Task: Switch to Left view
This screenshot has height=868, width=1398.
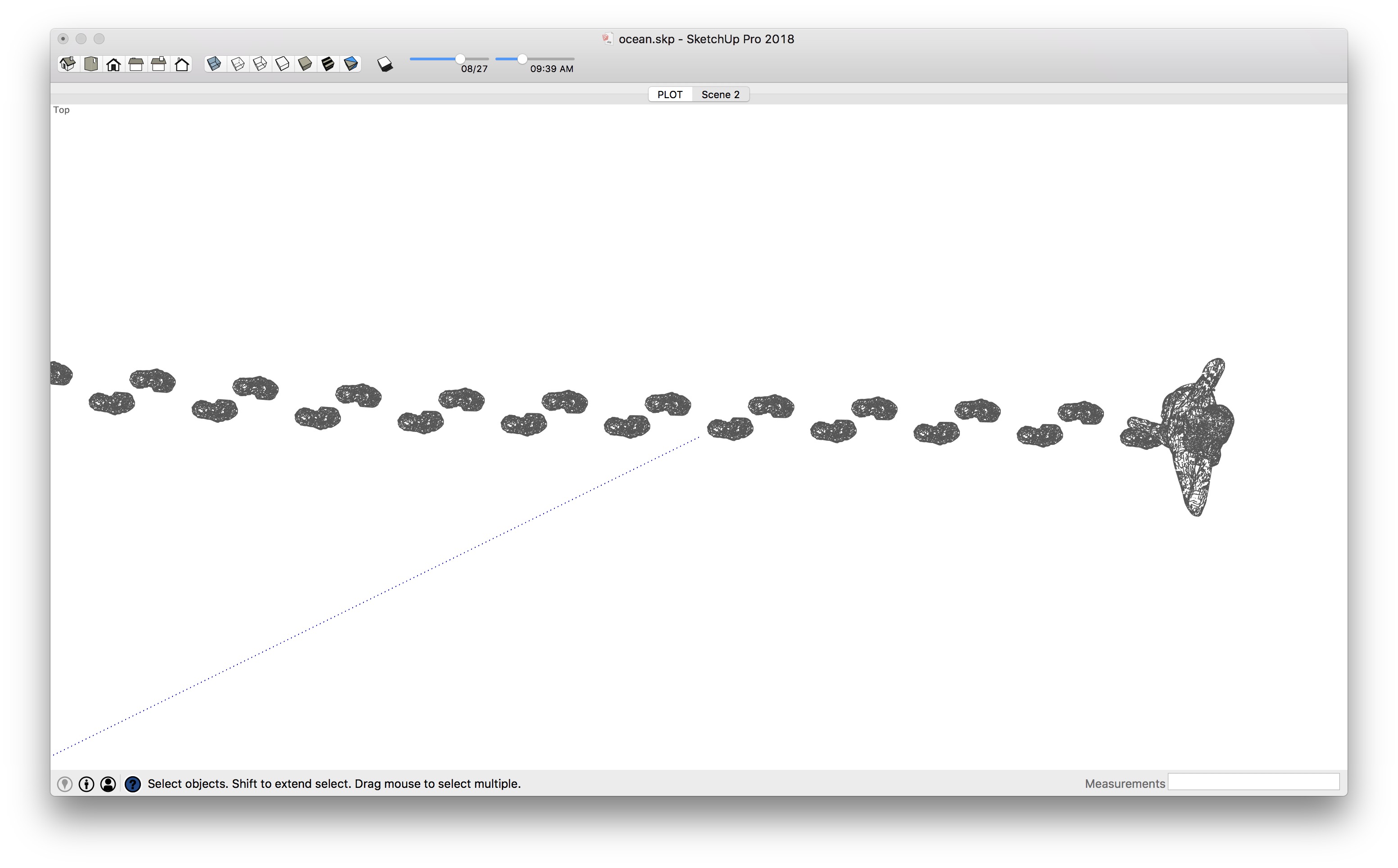Action: click(x=182, y=64)
